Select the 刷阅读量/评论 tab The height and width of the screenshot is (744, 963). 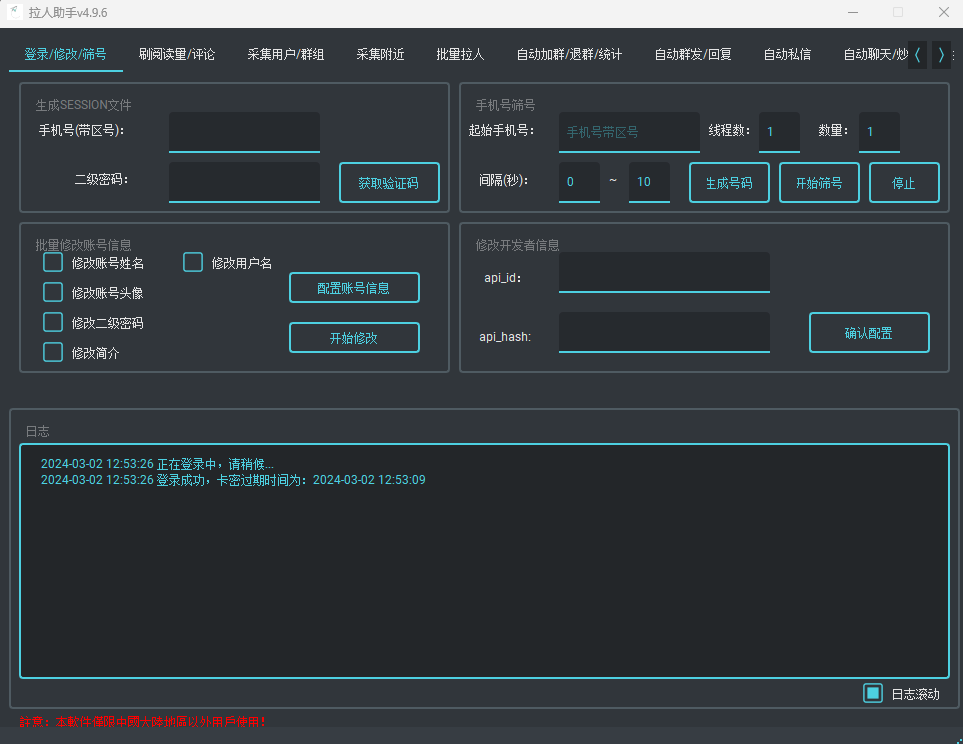click(x=177, y=54)
